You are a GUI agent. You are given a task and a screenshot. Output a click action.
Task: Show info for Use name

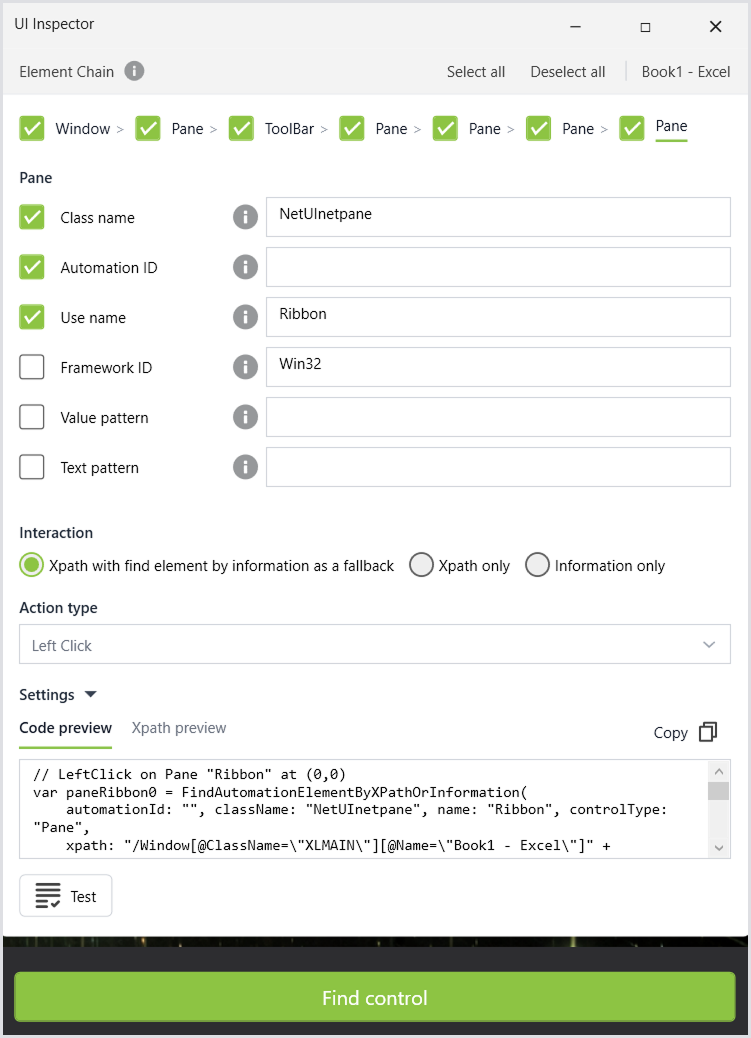coord(245,317)
